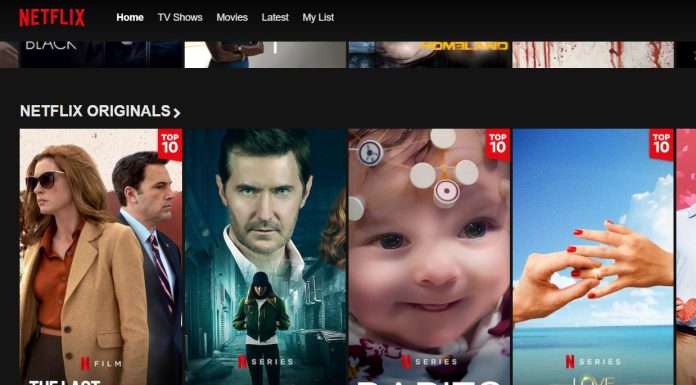
Task: Open the ring-on-finger beach series poster
Action: tap(593, 257)
